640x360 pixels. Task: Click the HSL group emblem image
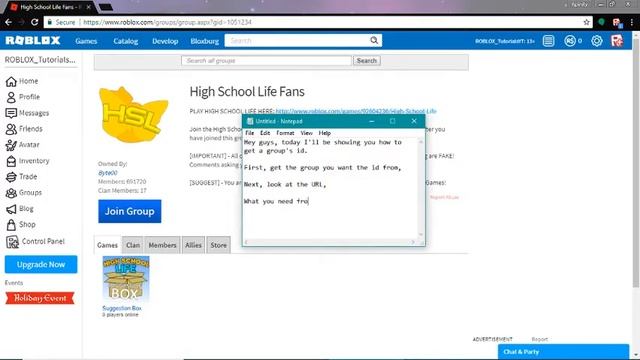coord(133,115)
